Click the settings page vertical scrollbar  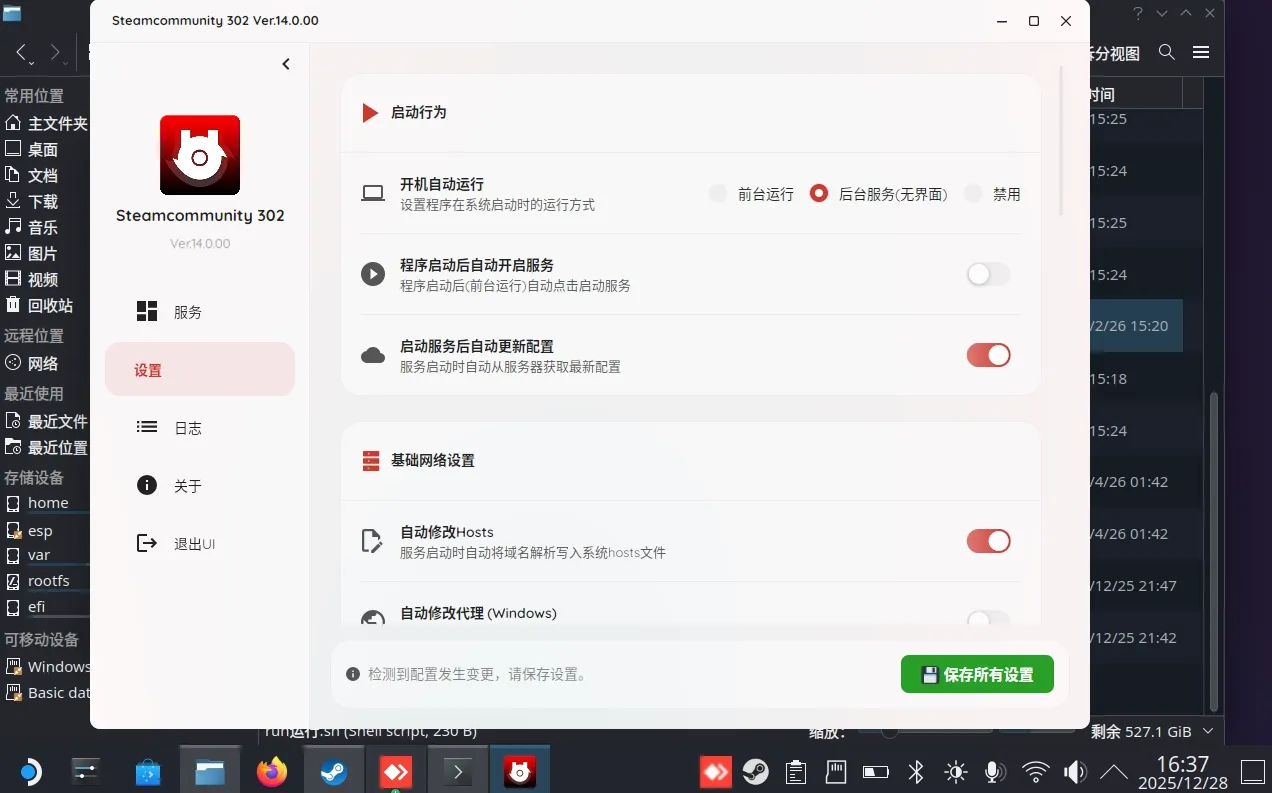pos(1061,140)
